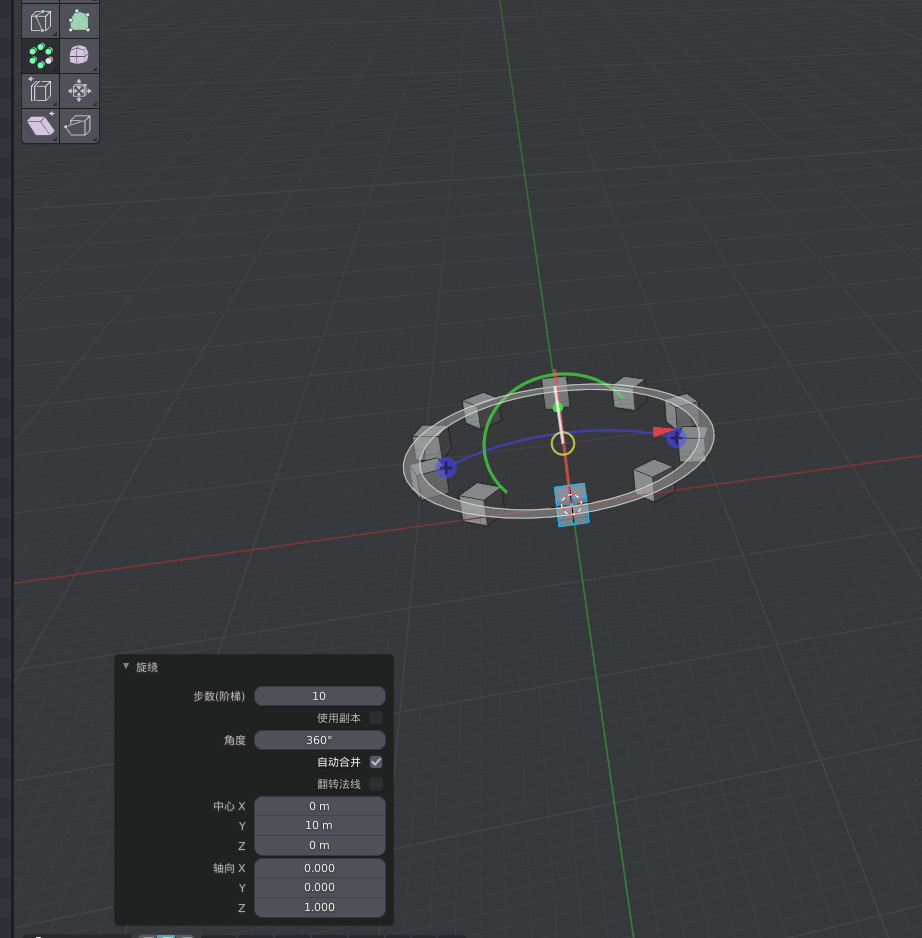
Task: Select the Shear tool
Action: coord(41,125)
